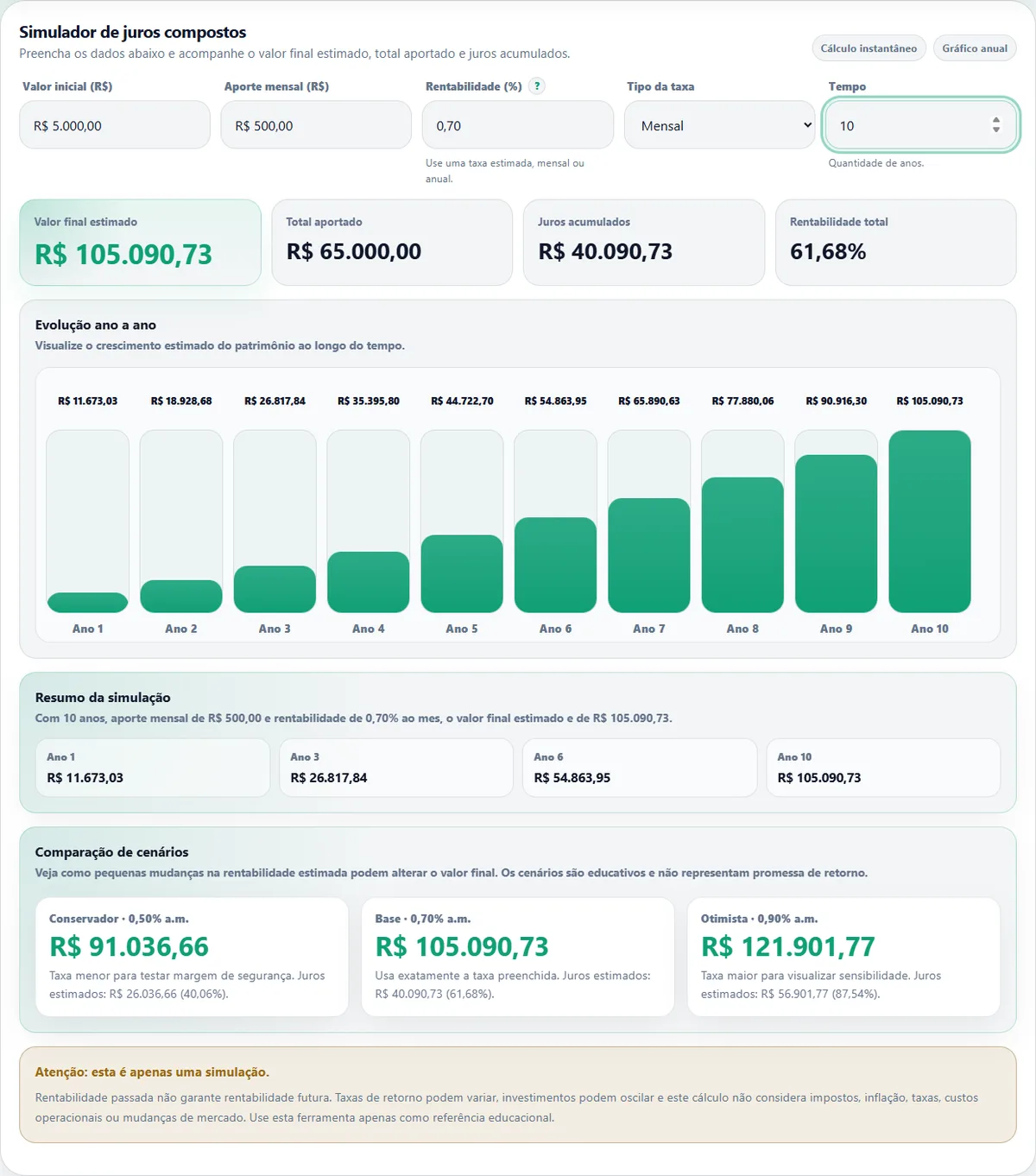Click the R$ 121.901,77 optimistic value
The width and height of the screenshot is (1036, 1176).
pos(787,947)
